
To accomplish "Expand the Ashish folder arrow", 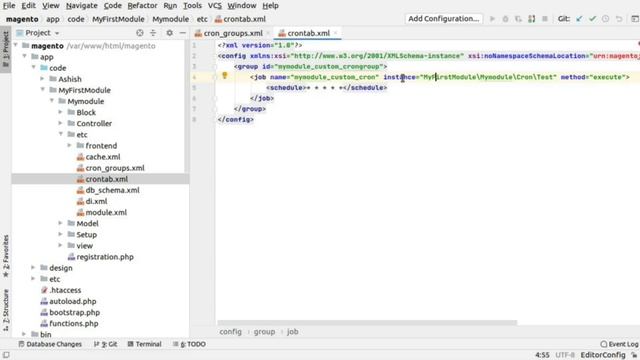I will click(x=42, y=79).
